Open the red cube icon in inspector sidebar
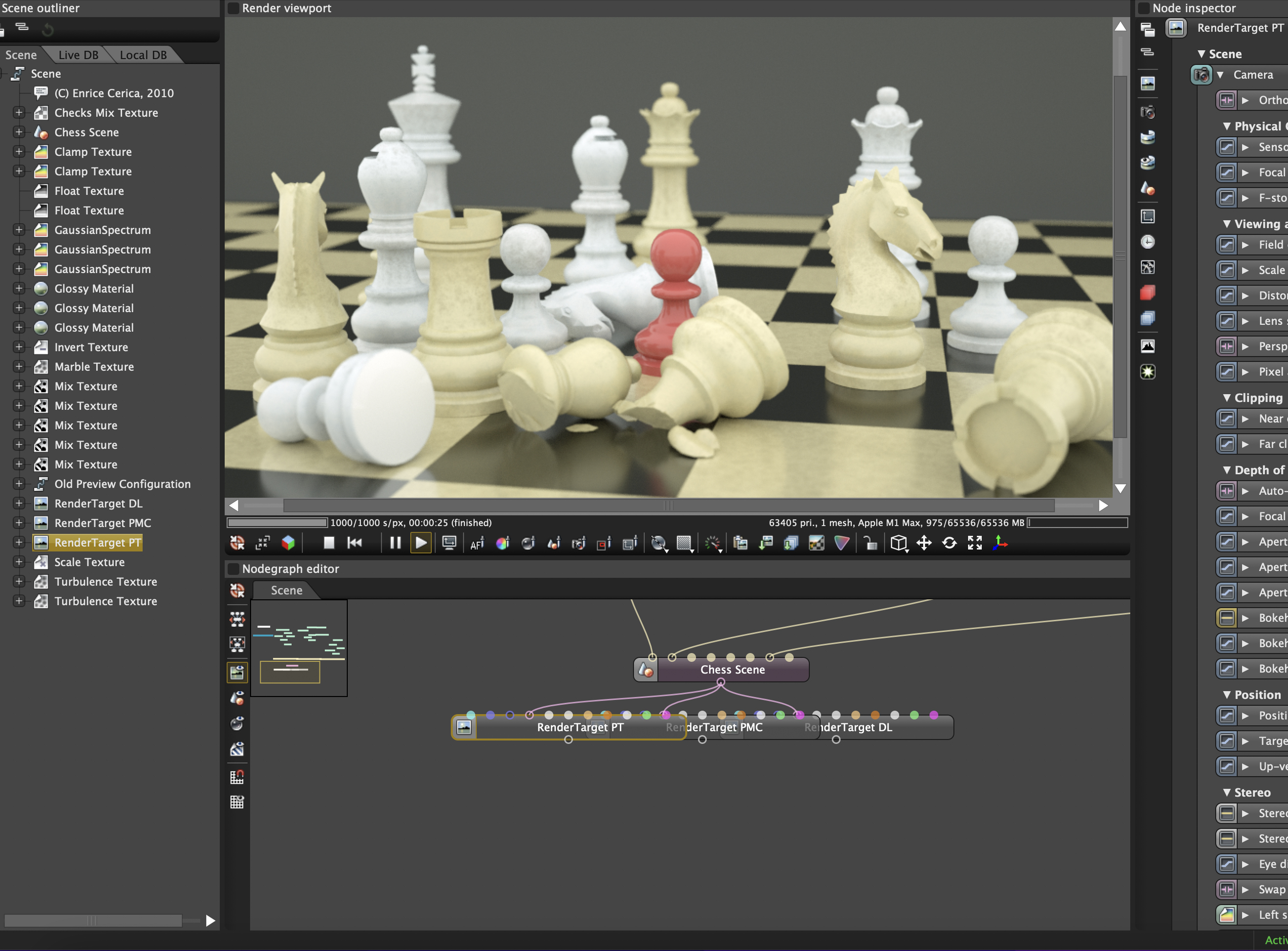This screenshot has width=1288, height=951. coord(1147,293)
